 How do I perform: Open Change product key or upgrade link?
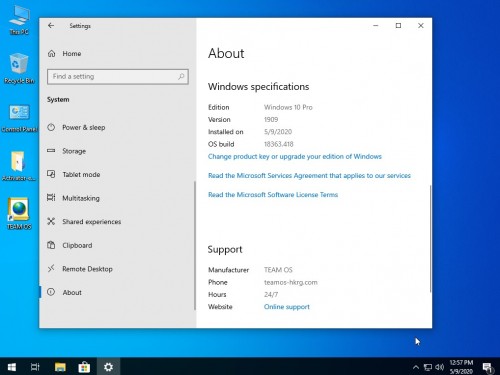pyautogui.click(x=295, y=156)
